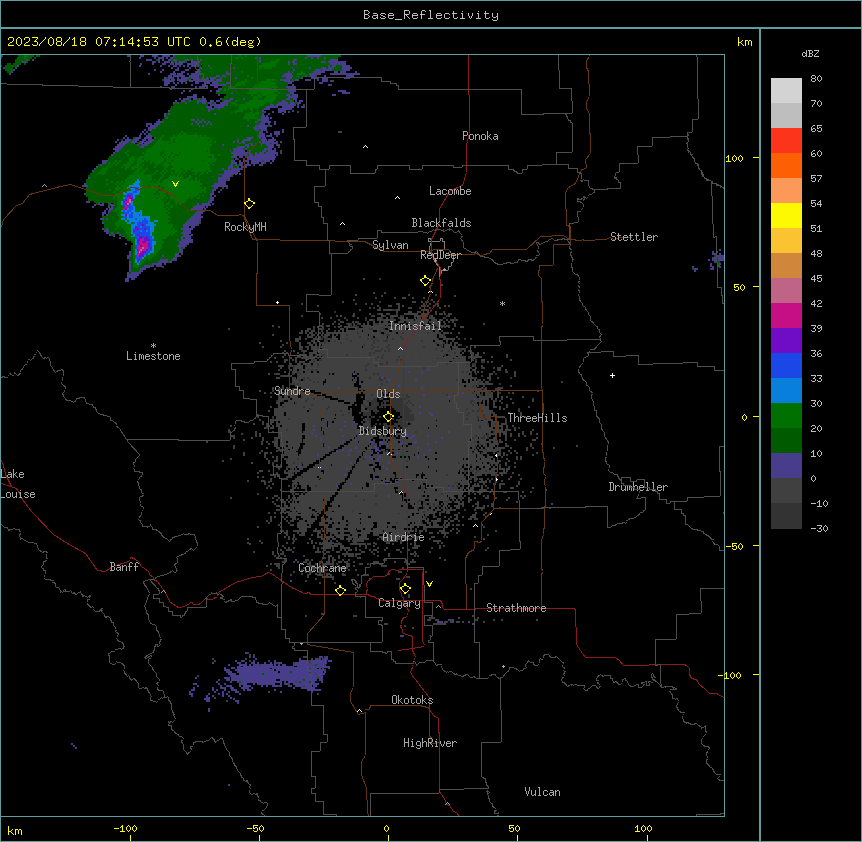This screenshot has width=862, height=842.
Task: Click the white plus marker north of Drumheller
Action: 612,375
